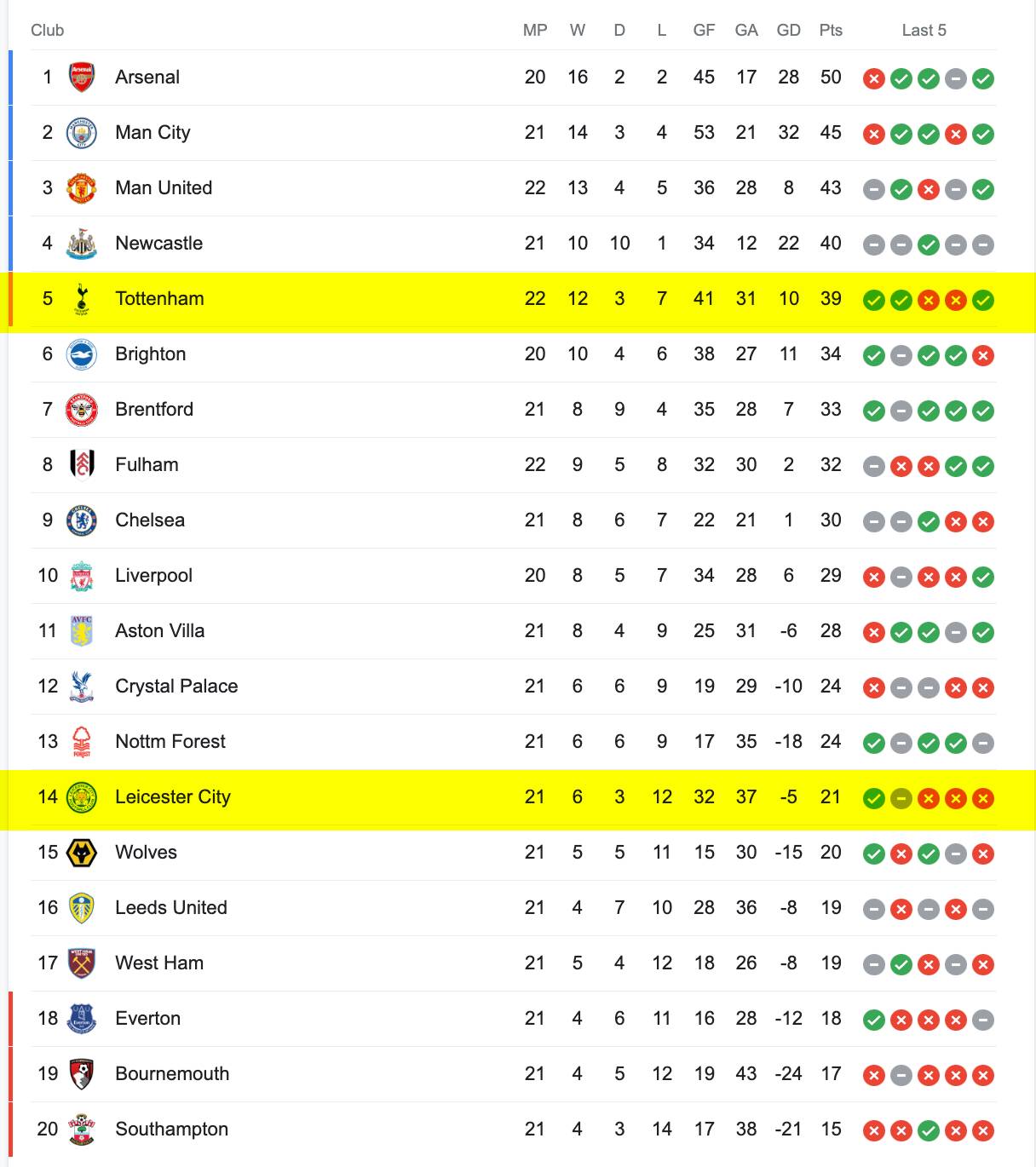Click the Club column header
Image resolution: width=1036 pixels, height=1167 pixels.
click(48, 31)
